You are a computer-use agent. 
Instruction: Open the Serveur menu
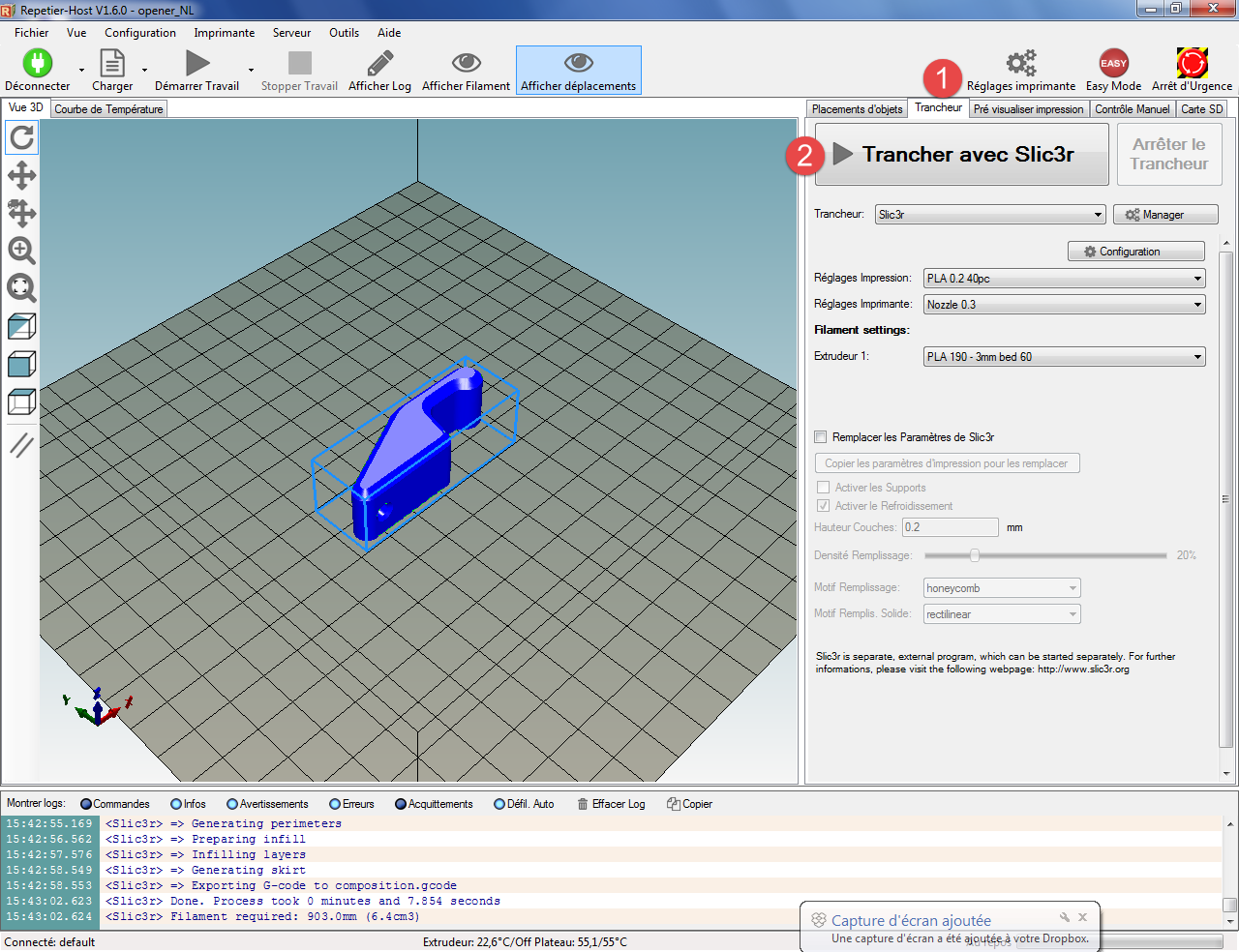click(x=291, y=33)
